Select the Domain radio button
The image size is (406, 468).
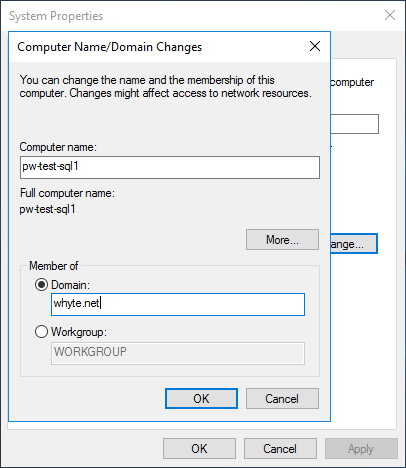41,285
